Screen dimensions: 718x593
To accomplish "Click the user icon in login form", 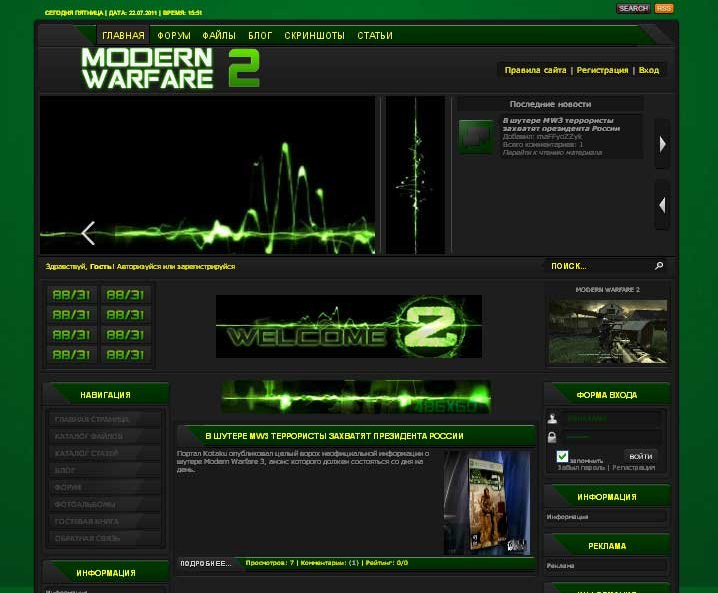I will click(x=552, y=419).
